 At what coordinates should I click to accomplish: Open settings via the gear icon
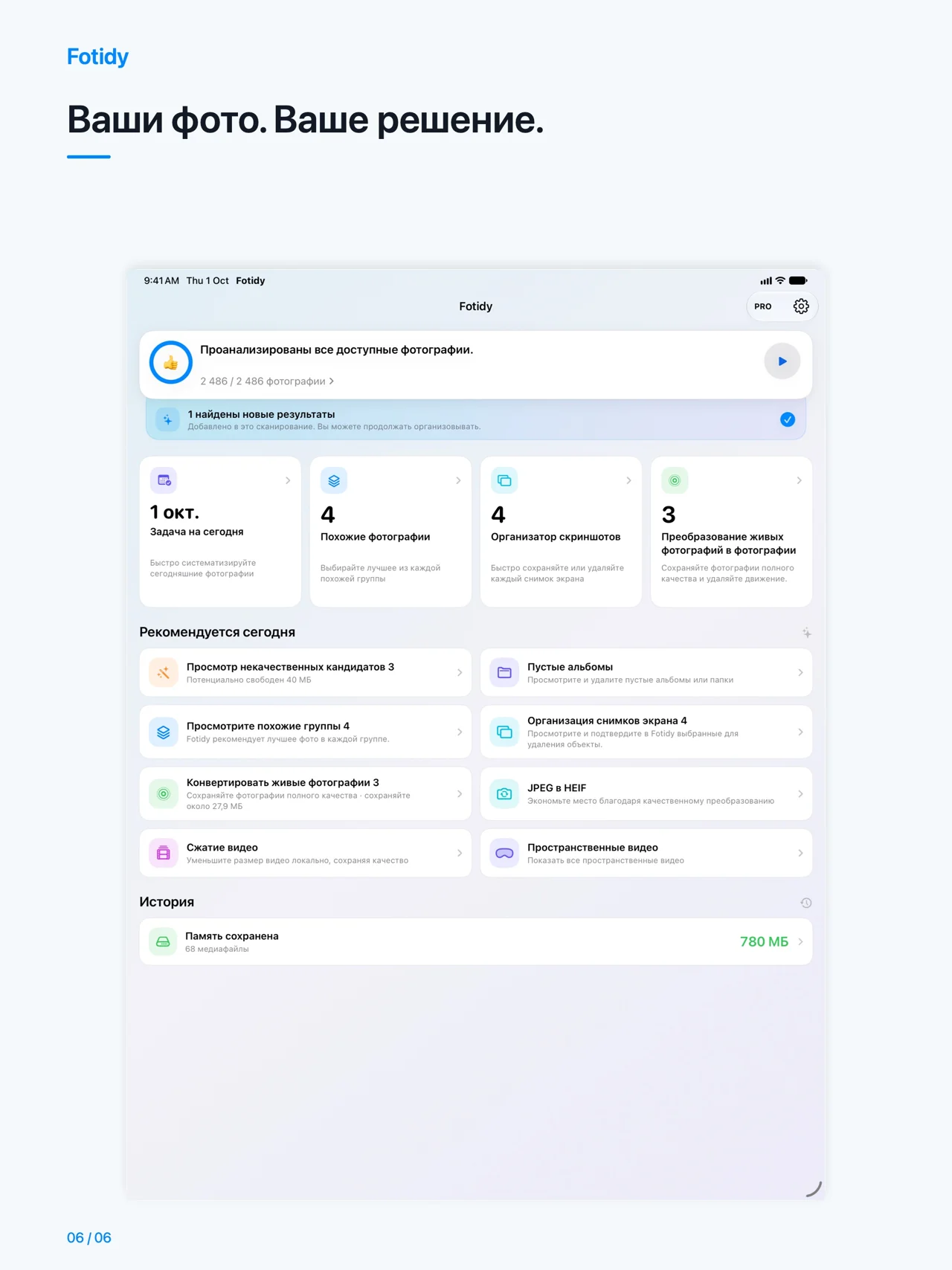point(801,306)
